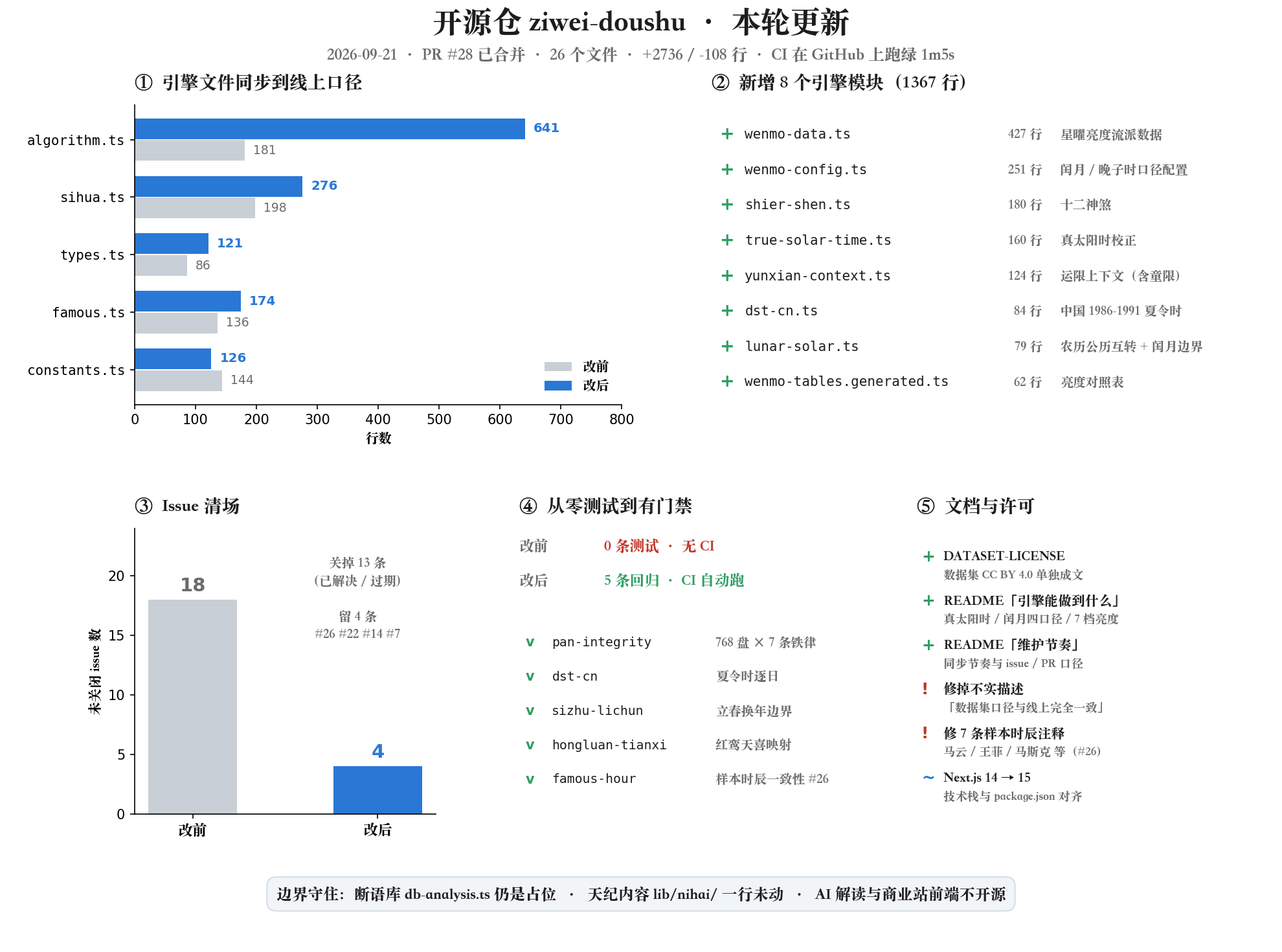
Task: Click the green check beside famous-hour
Action: (530, 779)
